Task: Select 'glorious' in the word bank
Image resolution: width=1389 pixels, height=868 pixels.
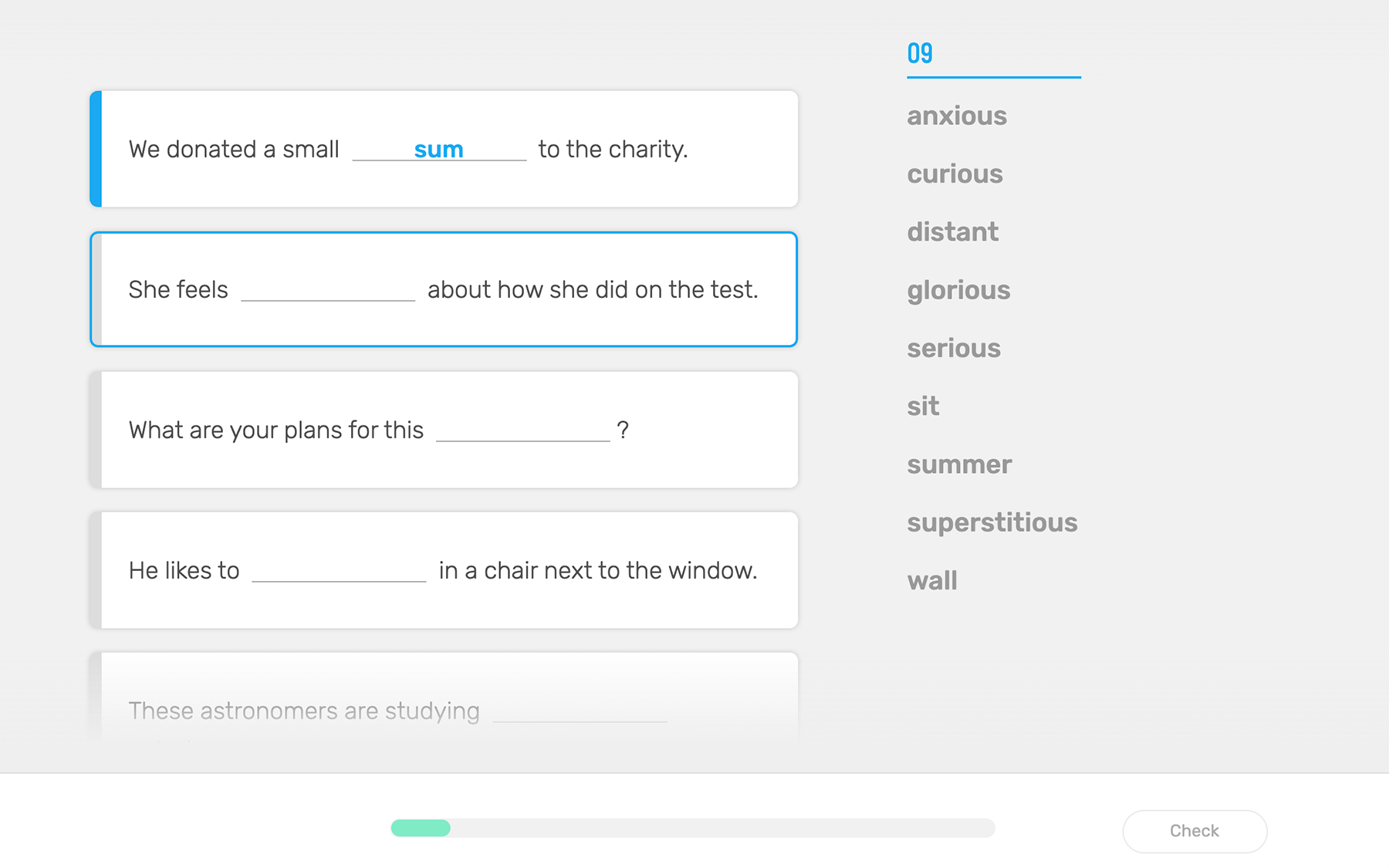Action: click(958, 290)
